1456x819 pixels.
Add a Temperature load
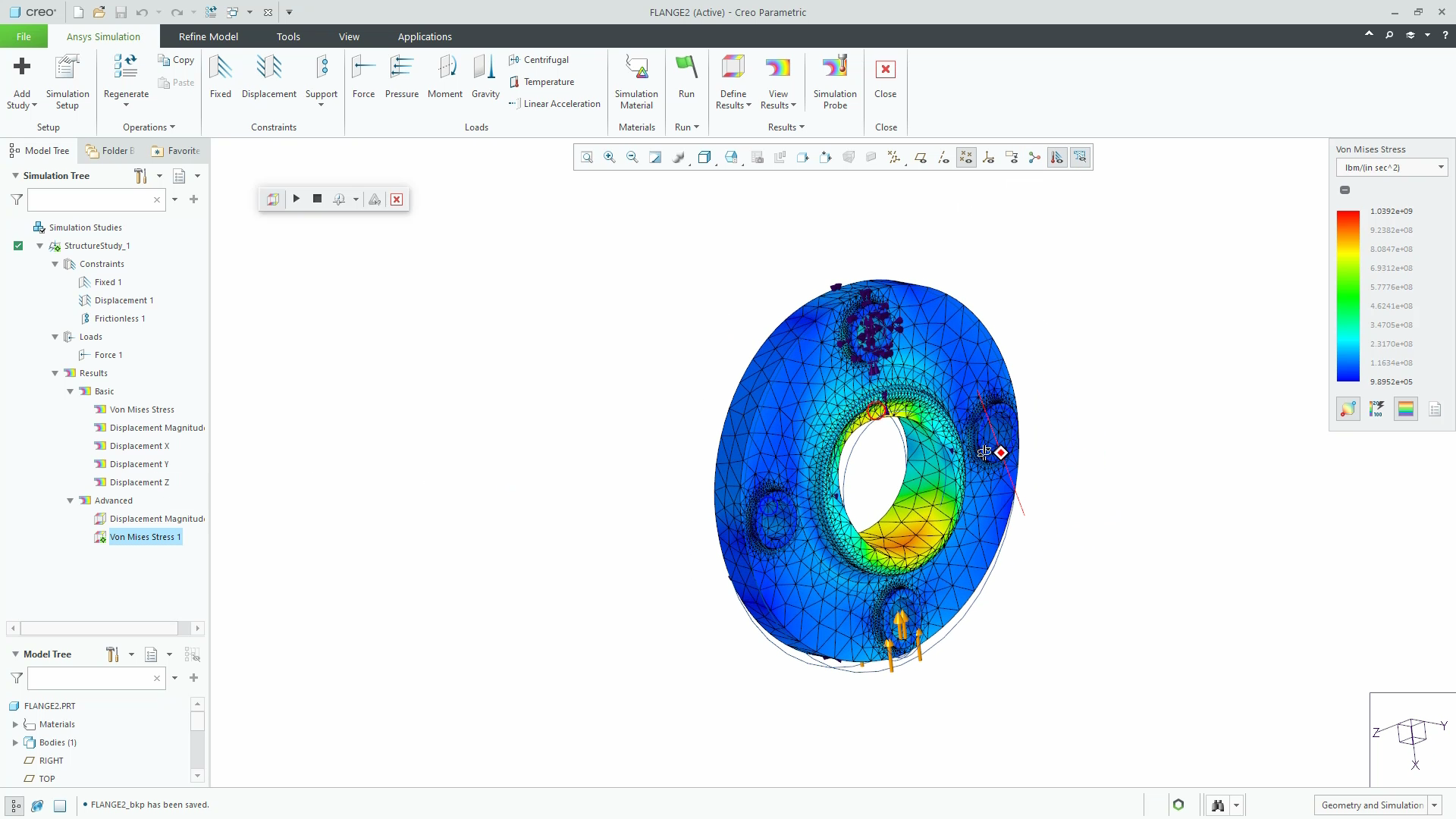pos(541,82)
